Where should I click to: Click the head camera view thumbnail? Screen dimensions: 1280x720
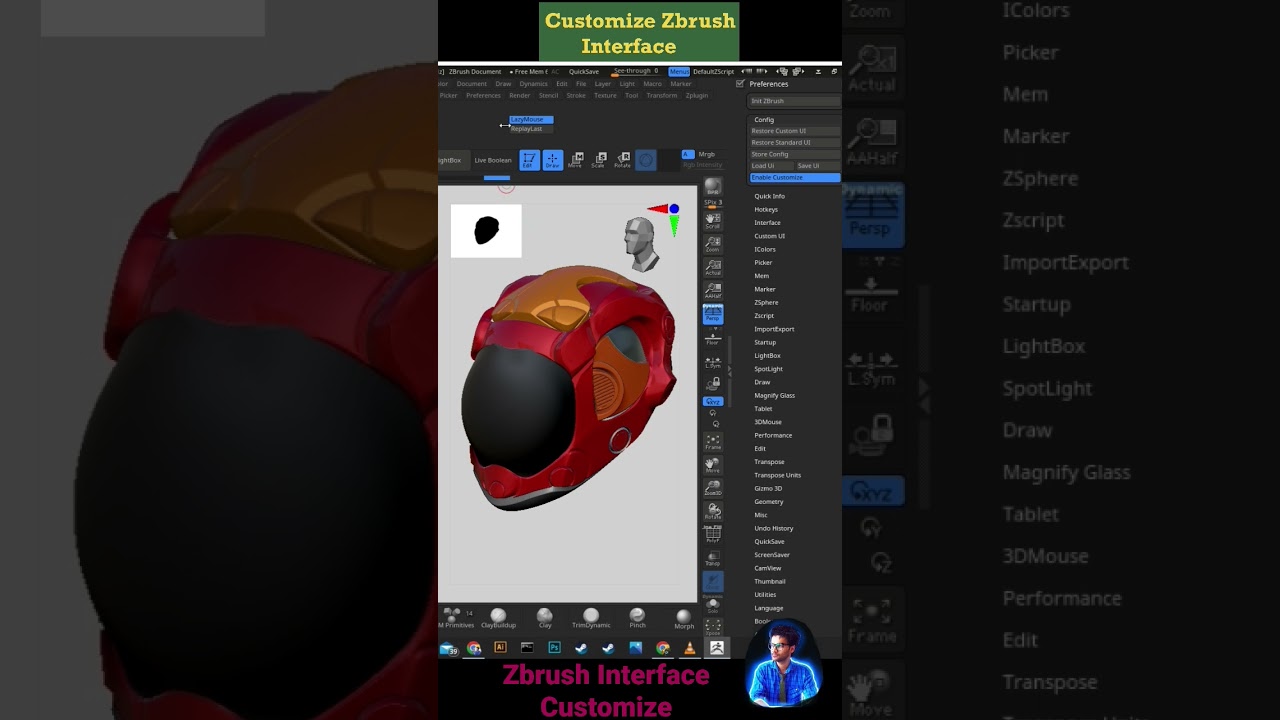pyautogui.click(x=641, y=244)
